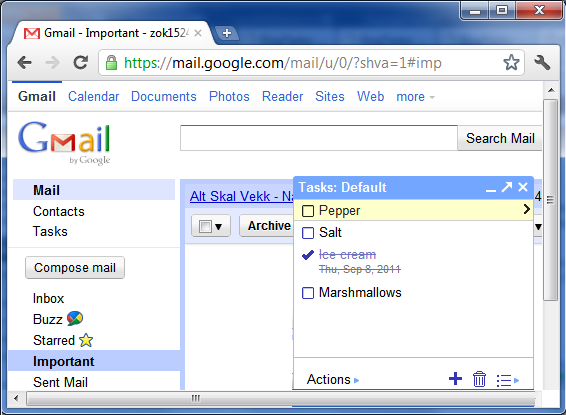Go back with browser back arrow
This screenshot has height=415, width=566.
[x=25, y=62]
